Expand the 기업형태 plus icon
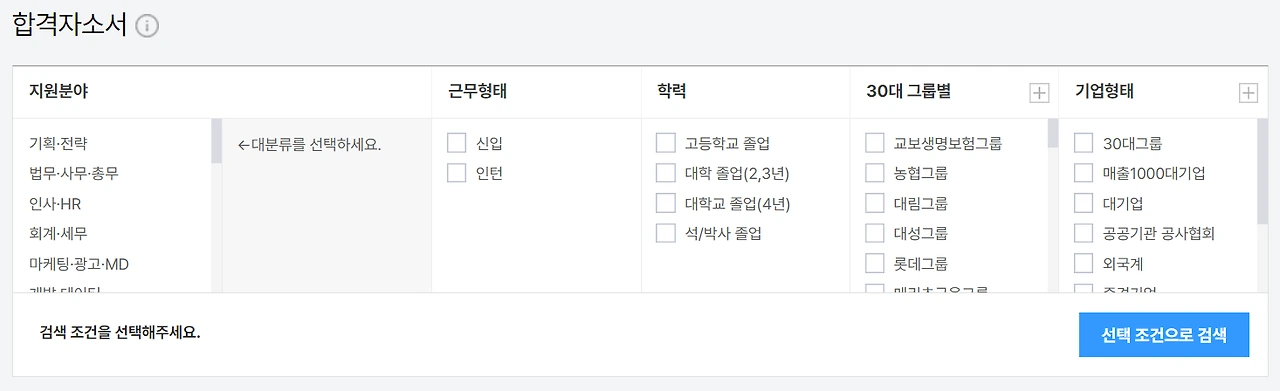1280x391 pixels. pyautogui.click(x=1247, y=93)
